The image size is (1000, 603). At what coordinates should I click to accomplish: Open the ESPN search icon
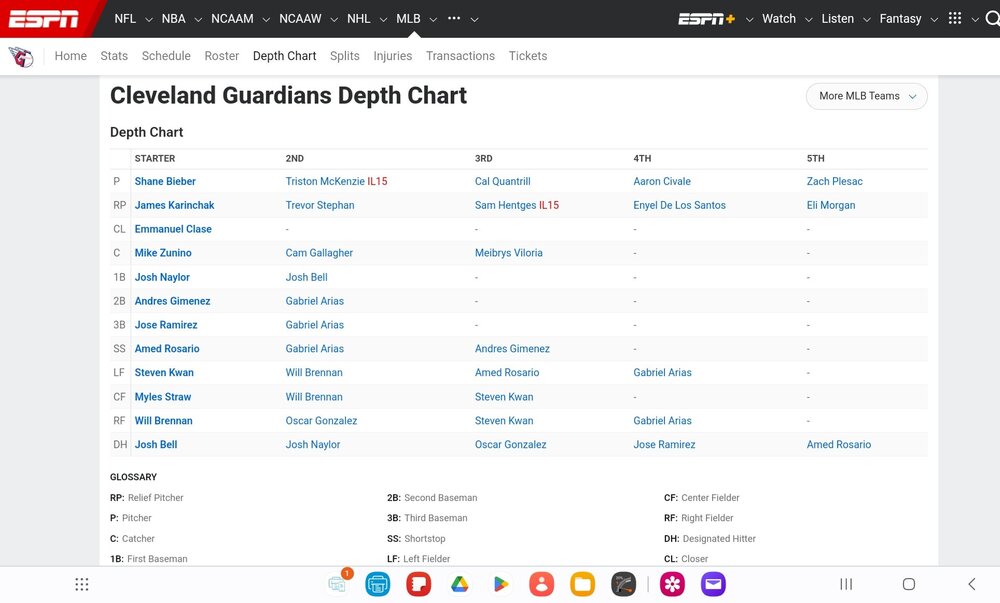[992, 18]
